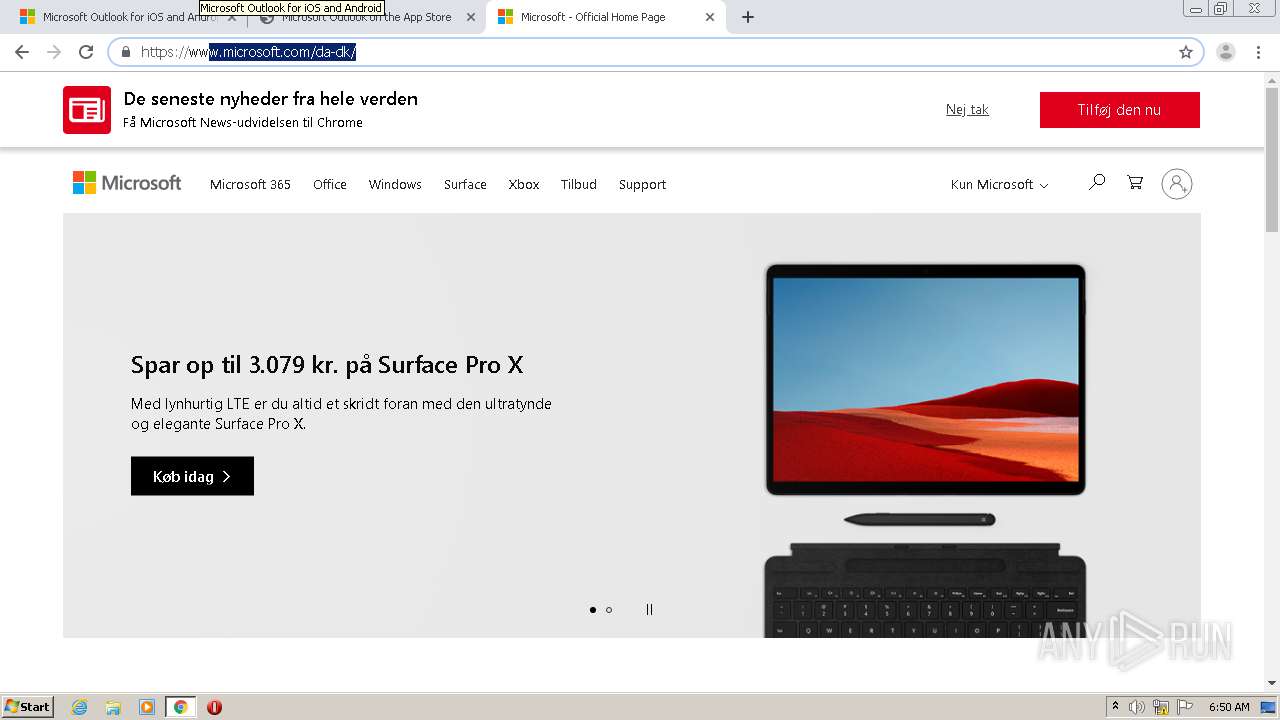Click the Tilføj den nu button
The width and height of the screenshot is (1280, 720).
click(1119, 110)
